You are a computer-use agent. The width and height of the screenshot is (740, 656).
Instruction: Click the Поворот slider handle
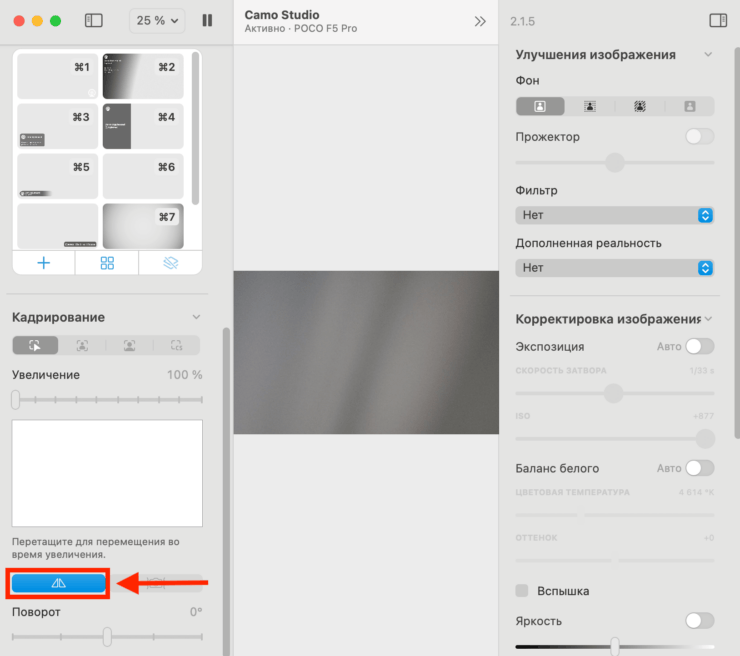click(107, 636)
